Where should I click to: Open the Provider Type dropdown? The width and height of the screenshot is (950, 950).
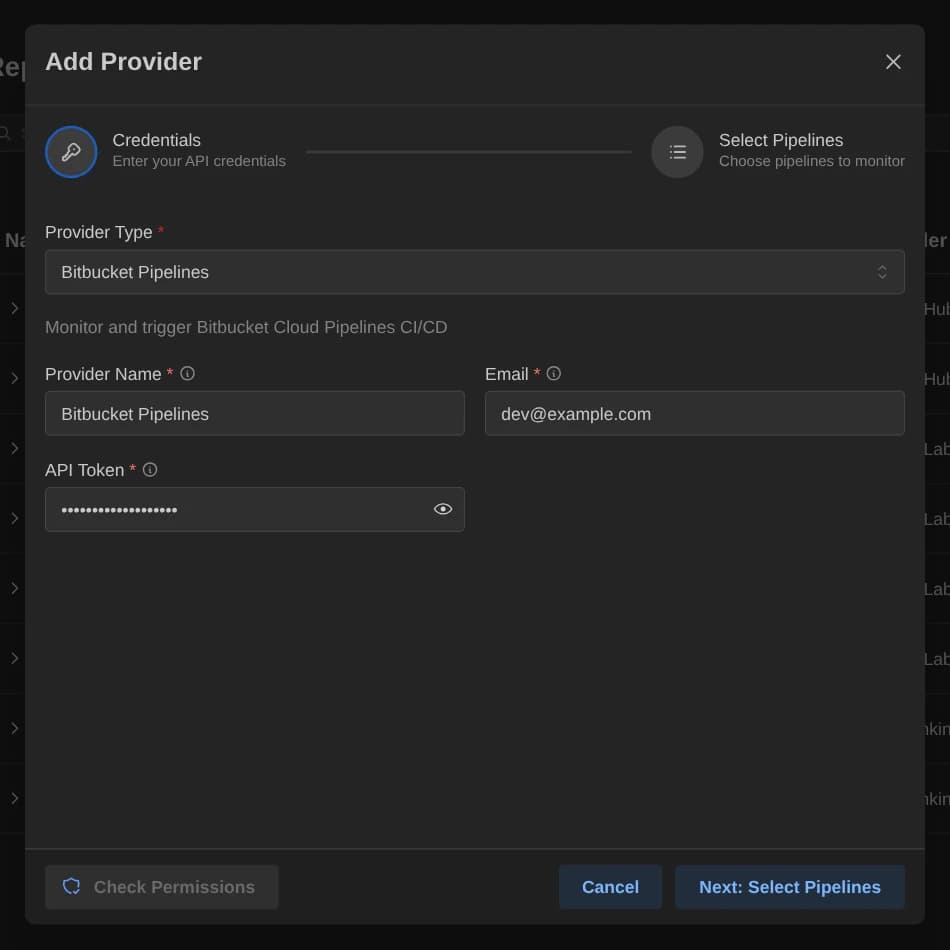(474, 272)
